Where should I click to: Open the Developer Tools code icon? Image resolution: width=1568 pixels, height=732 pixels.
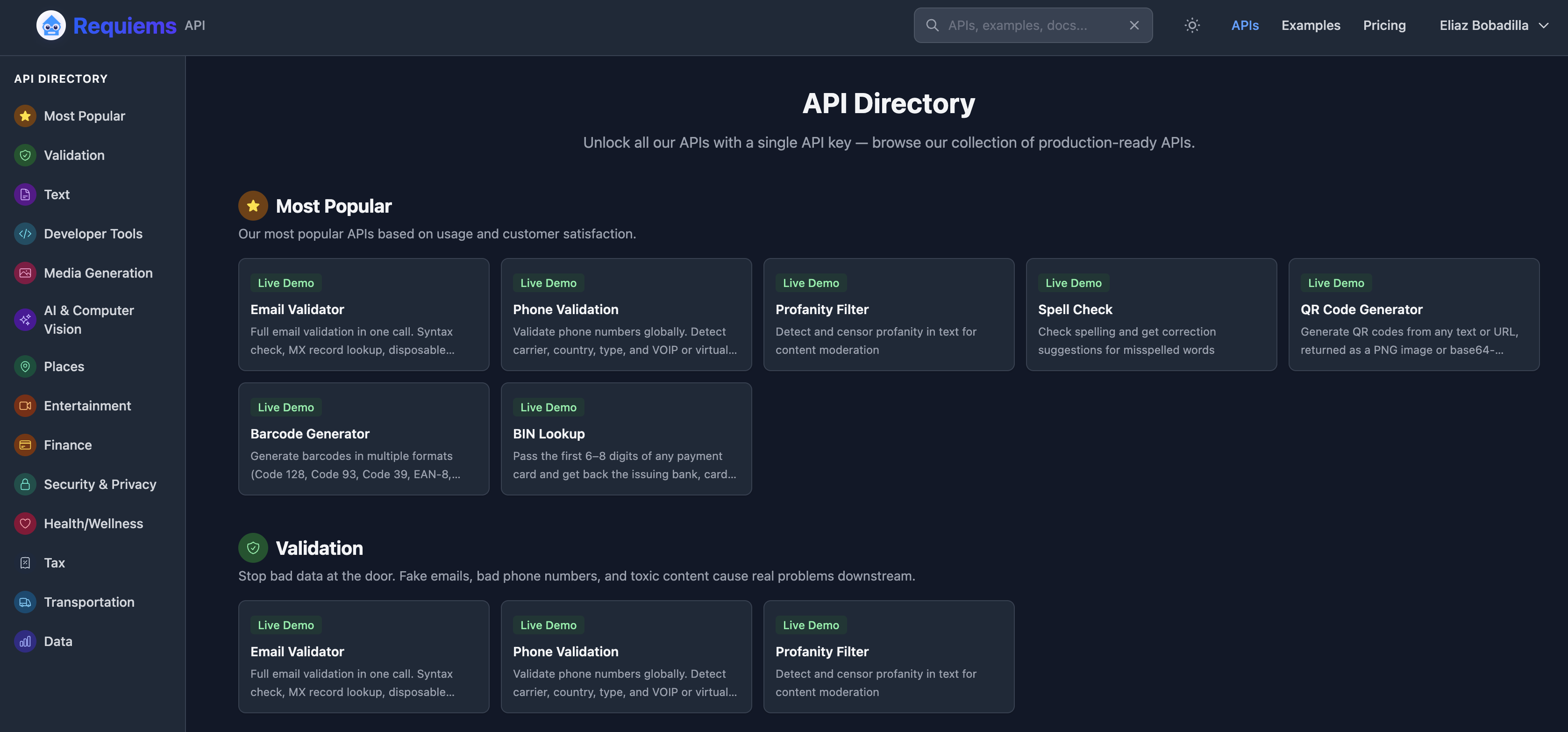25,233
